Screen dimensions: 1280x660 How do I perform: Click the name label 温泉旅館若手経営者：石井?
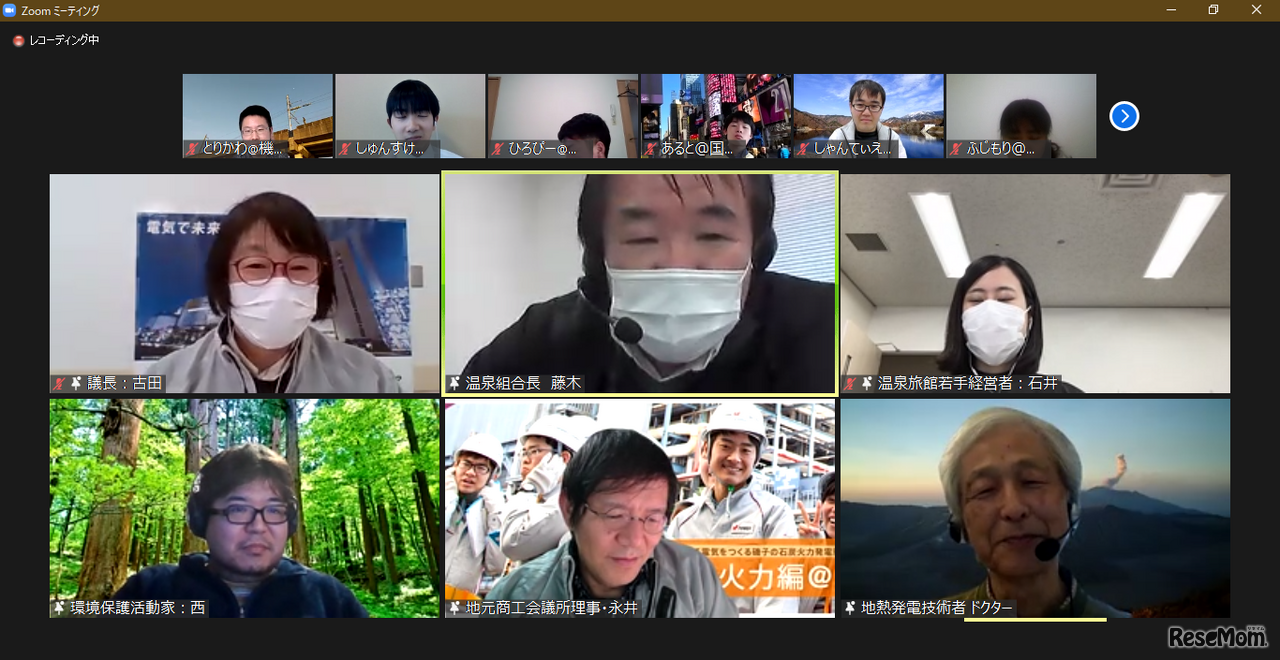pos(968,383)
